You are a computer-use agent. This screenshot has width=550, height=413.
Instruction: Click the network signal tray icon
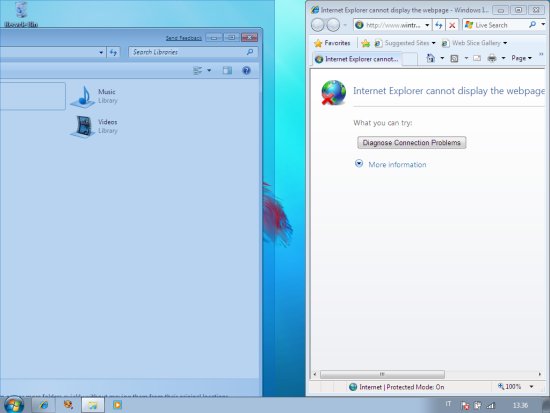pyautogui.click(x=490, y=406)
